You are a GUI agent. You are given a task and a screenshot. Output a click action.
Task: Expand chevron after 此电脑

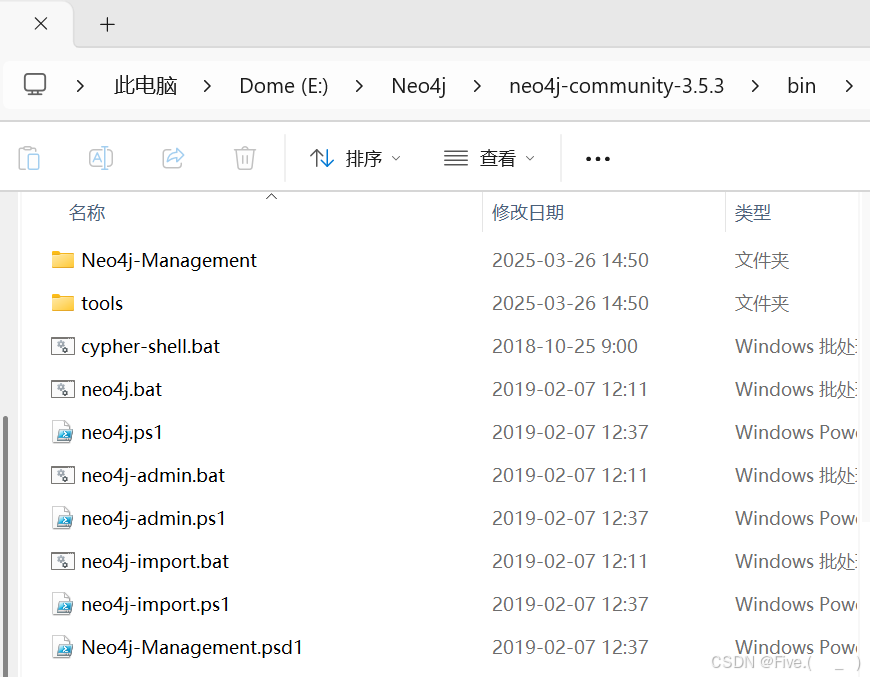click(207, 86)
